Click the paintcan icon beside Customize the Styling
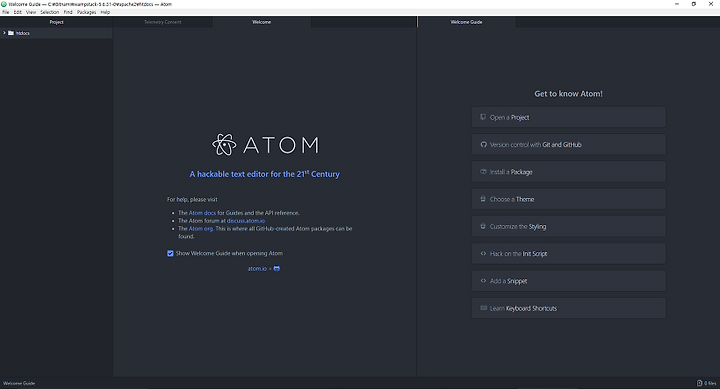 tap(483, 226)
